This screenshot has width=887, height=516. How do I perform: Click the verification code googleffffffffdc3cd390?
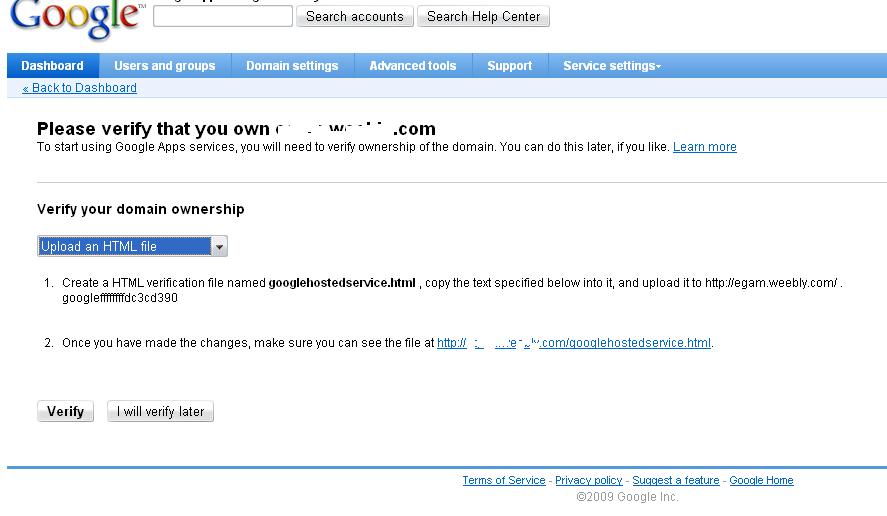pos(120,298)
